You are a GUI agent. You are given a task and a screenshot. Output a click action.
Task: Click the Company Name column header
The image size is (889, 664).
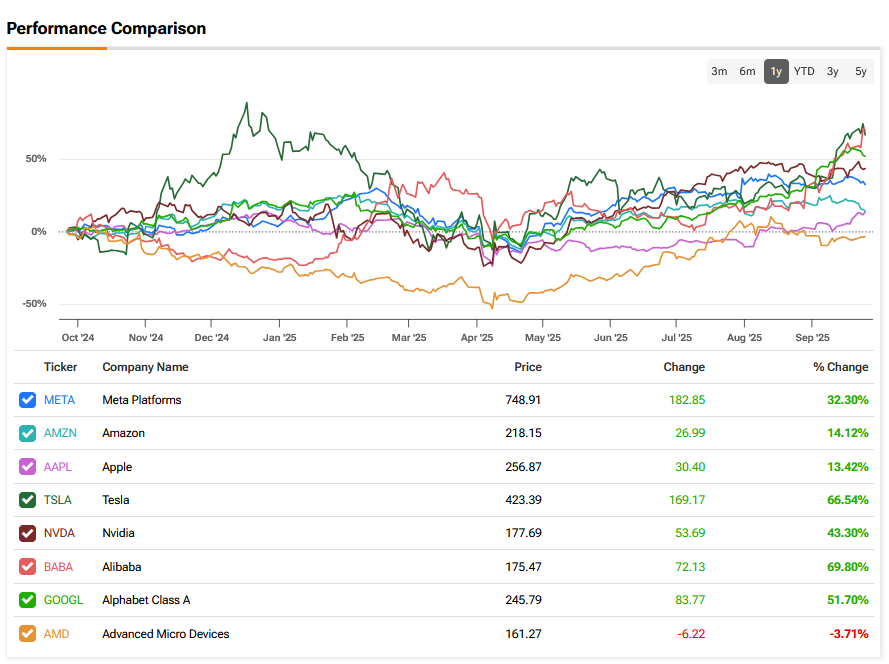coord(145,367)
